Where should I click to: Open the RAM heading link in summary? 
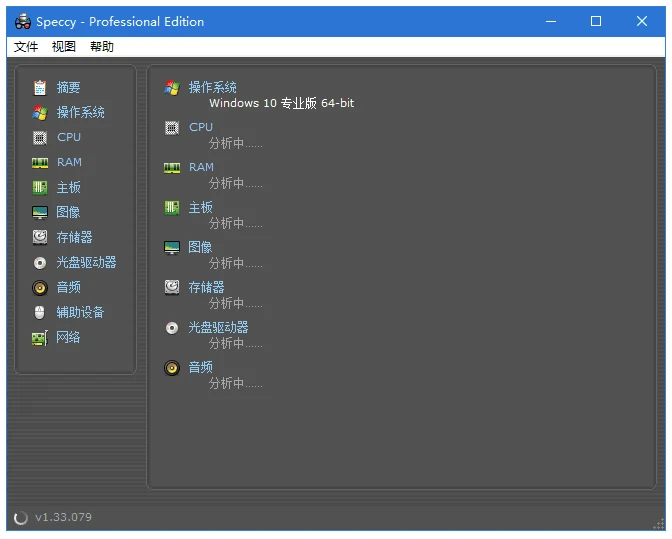(201, 167)
